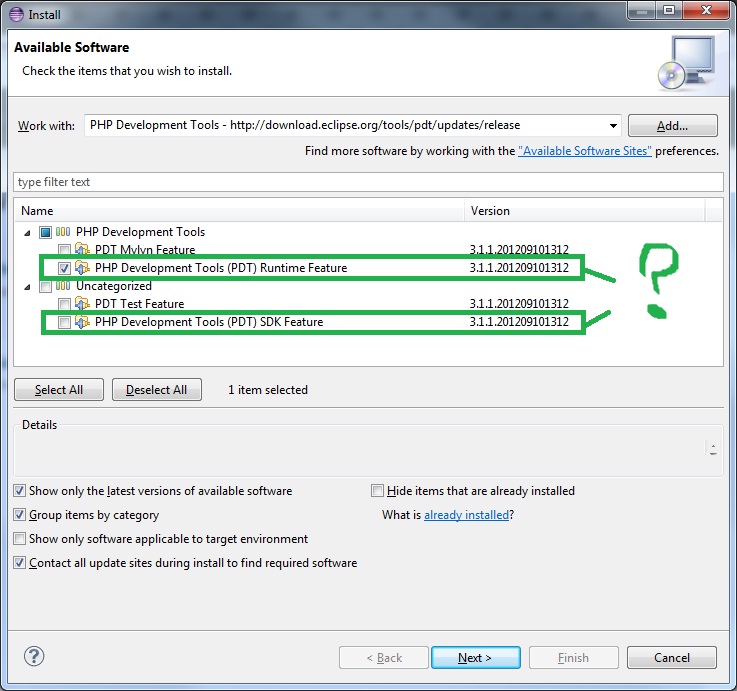The height and width of the screenshot is (691, 737).
Task: Click the Details area up spinner arrow
Action: tap(713, 445)
